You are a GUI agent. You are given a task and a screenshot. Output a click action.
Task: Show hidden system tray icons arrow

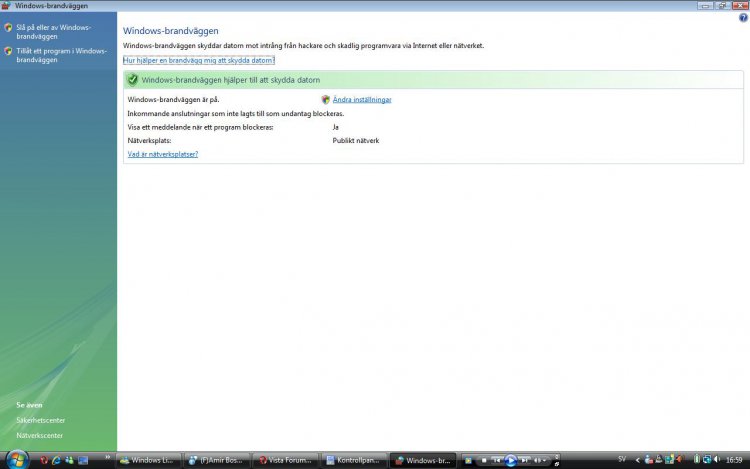pos(638,460)
